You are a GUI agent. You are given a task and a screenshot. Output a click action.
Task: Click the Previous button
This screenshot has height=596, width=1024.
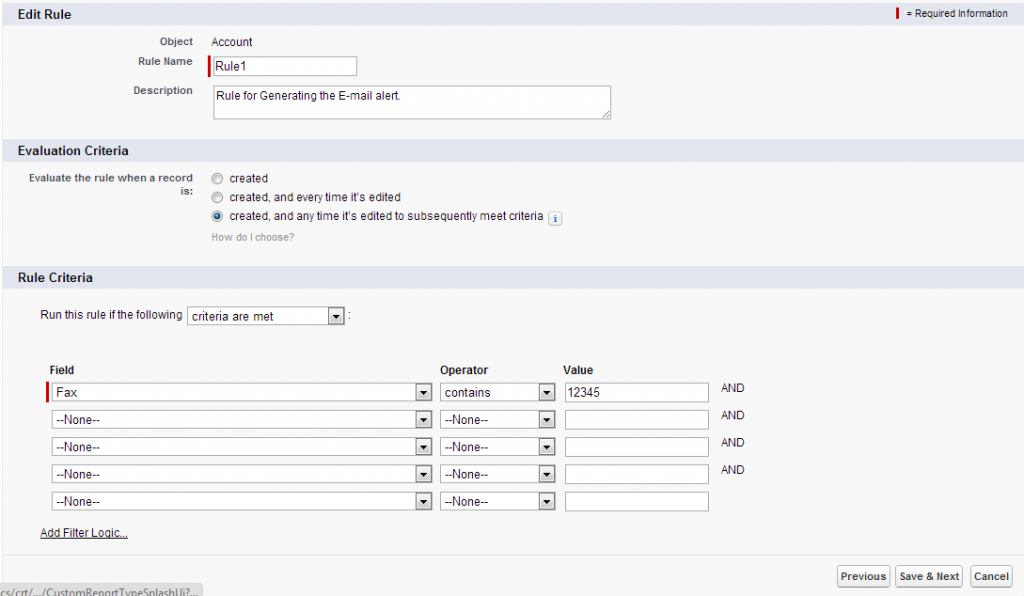(x=862, y=576)
